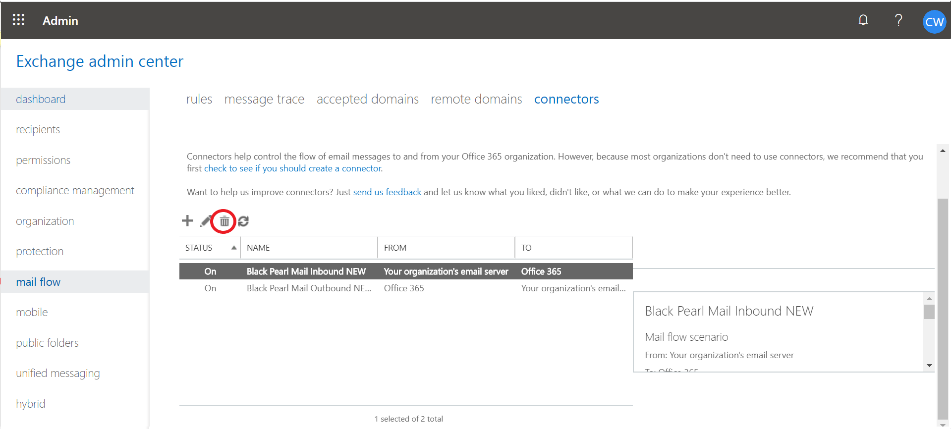This screenshot has width=951, height=429.
Task: Open dashboard in the left navigation
Action: point(75,99)
